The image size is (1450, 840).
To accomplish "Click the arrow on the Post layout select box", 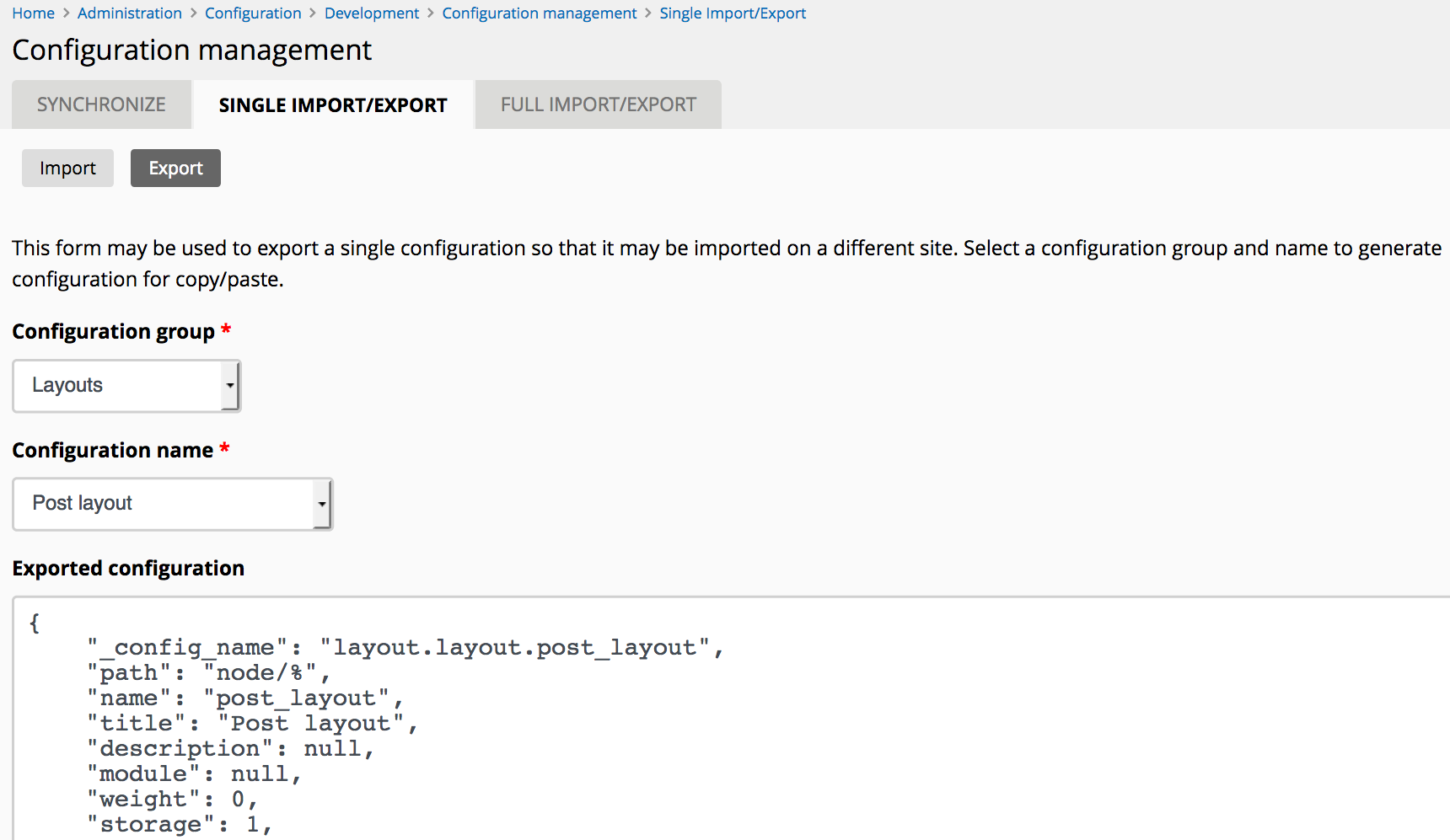I will point(322,504).
